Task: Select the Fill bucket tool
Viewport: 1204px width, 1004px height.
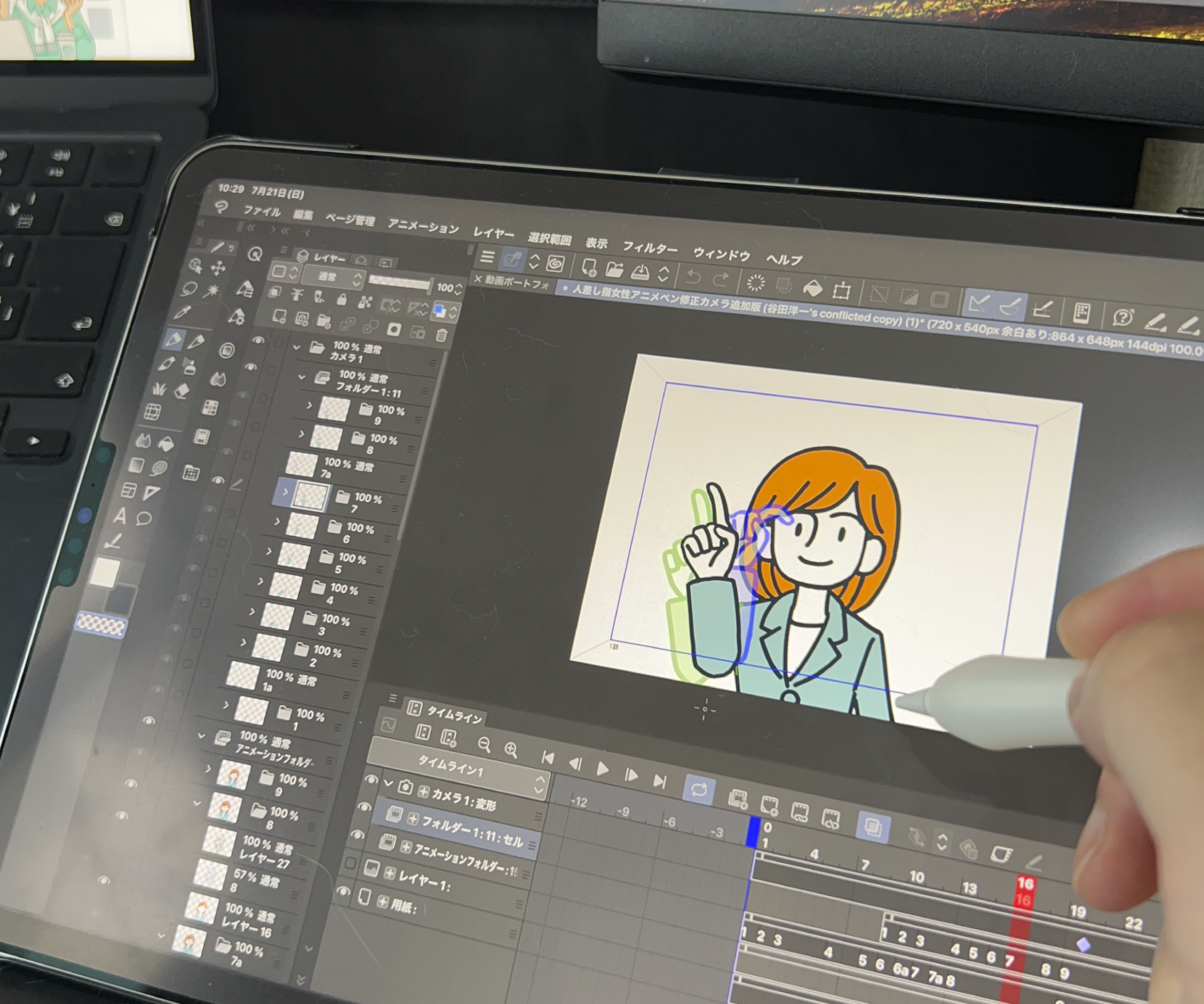Action: [166, 443]
